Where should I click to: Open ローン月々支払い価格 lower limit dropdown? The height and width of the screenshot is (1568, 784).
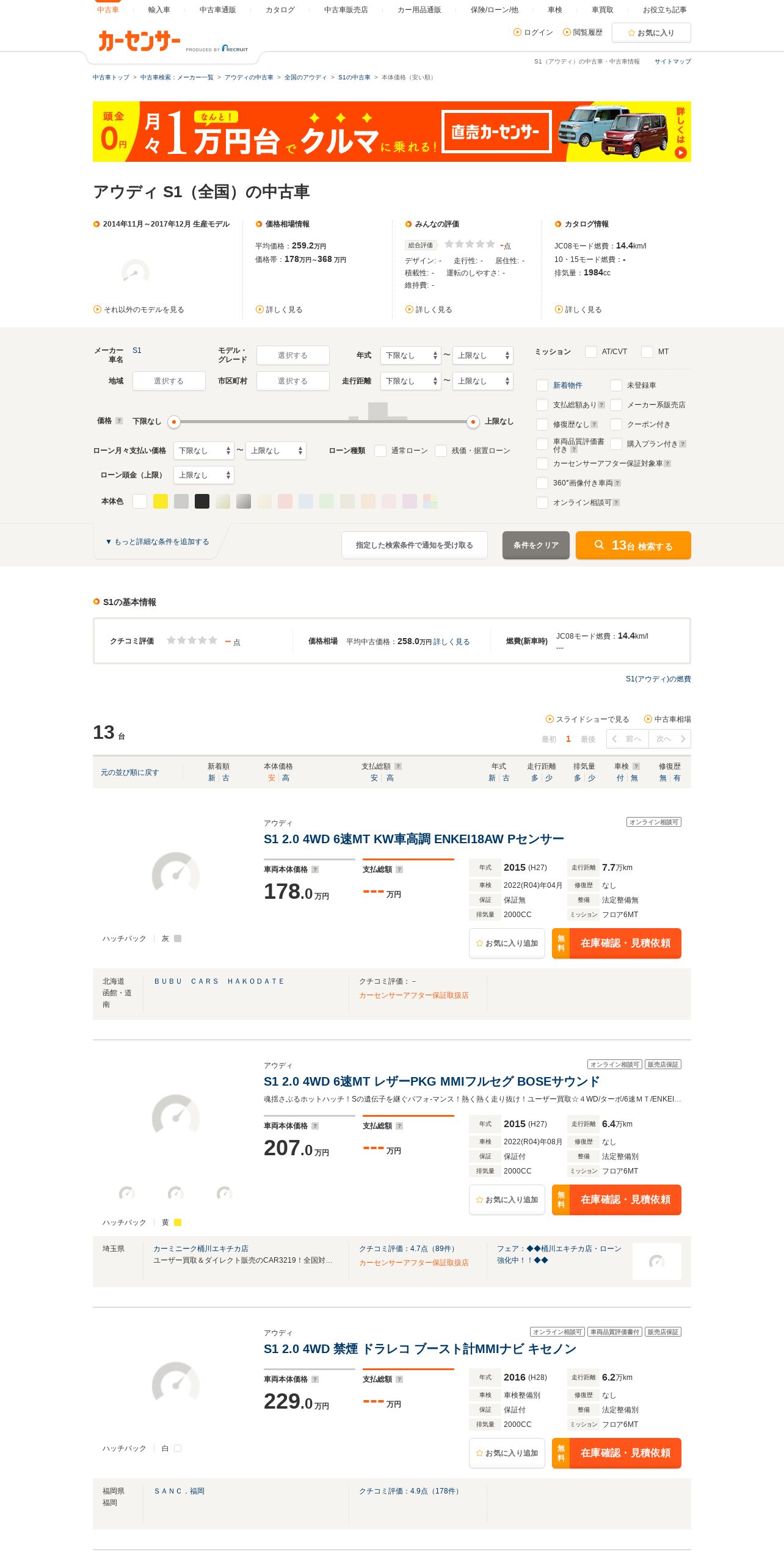(x=204, y=451)
